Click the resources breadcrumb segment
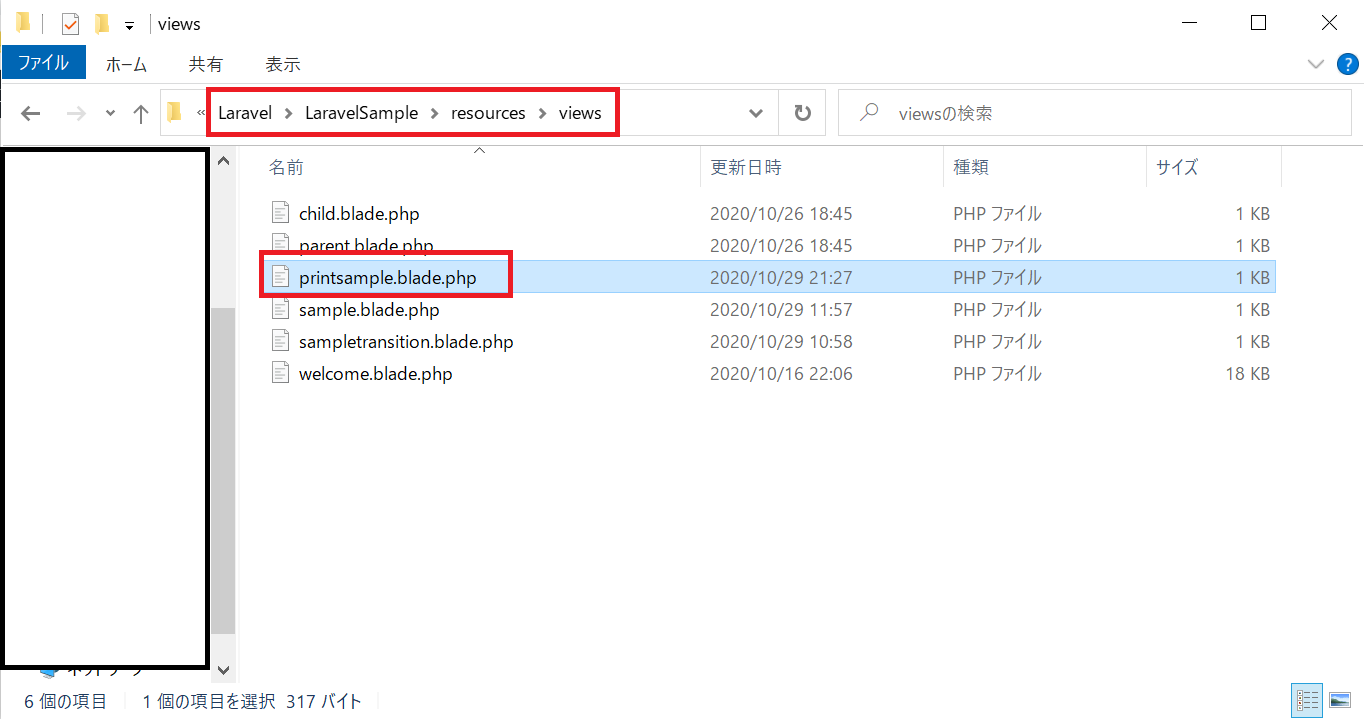 point(488,113)
